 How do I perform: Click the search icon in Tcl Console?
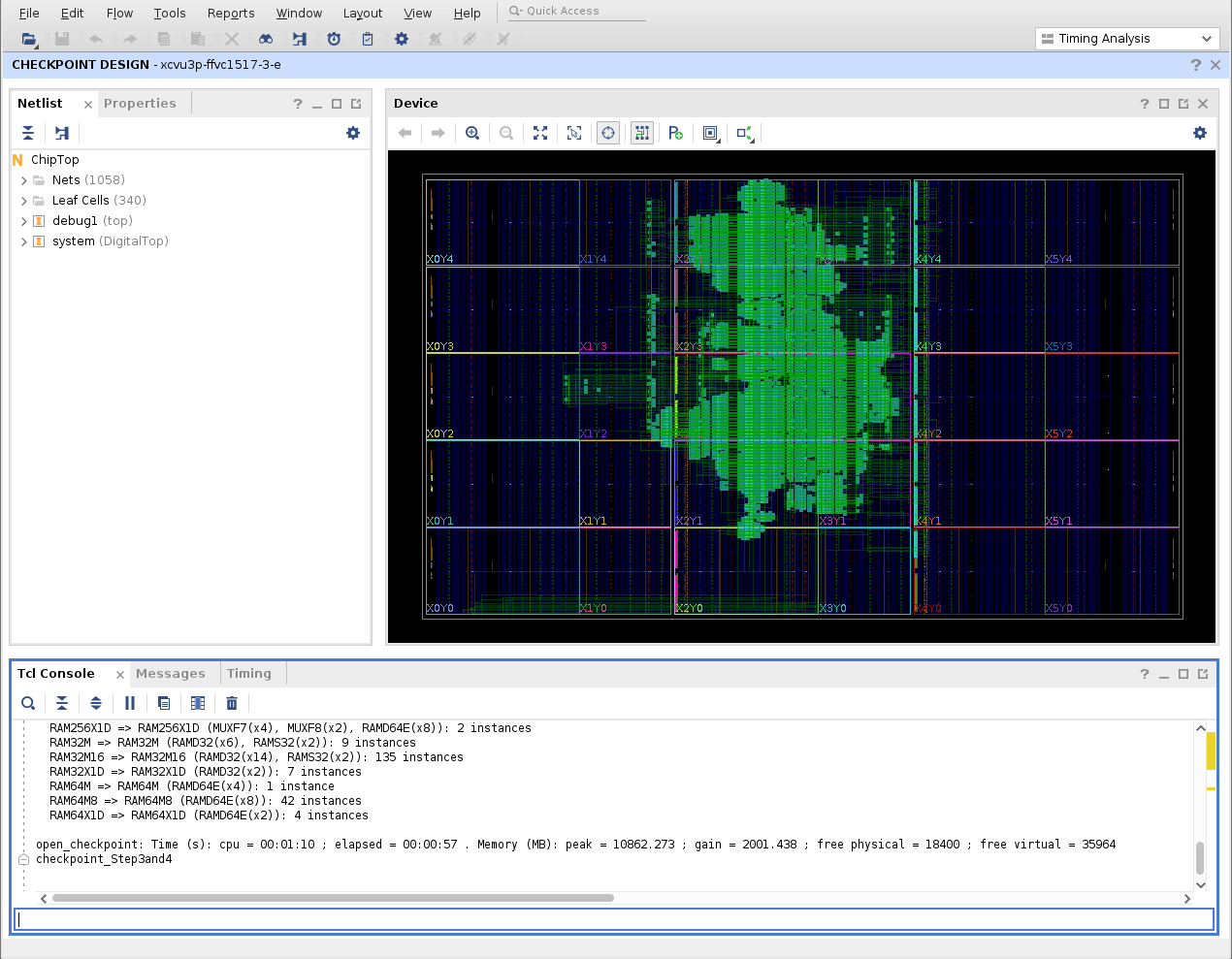28,703
